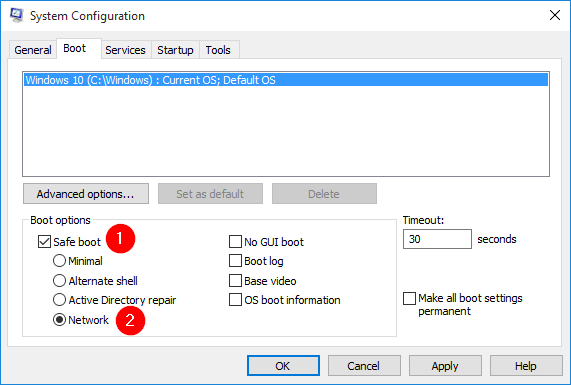Choose the Alternate shell radio button

tap(59, 281)
